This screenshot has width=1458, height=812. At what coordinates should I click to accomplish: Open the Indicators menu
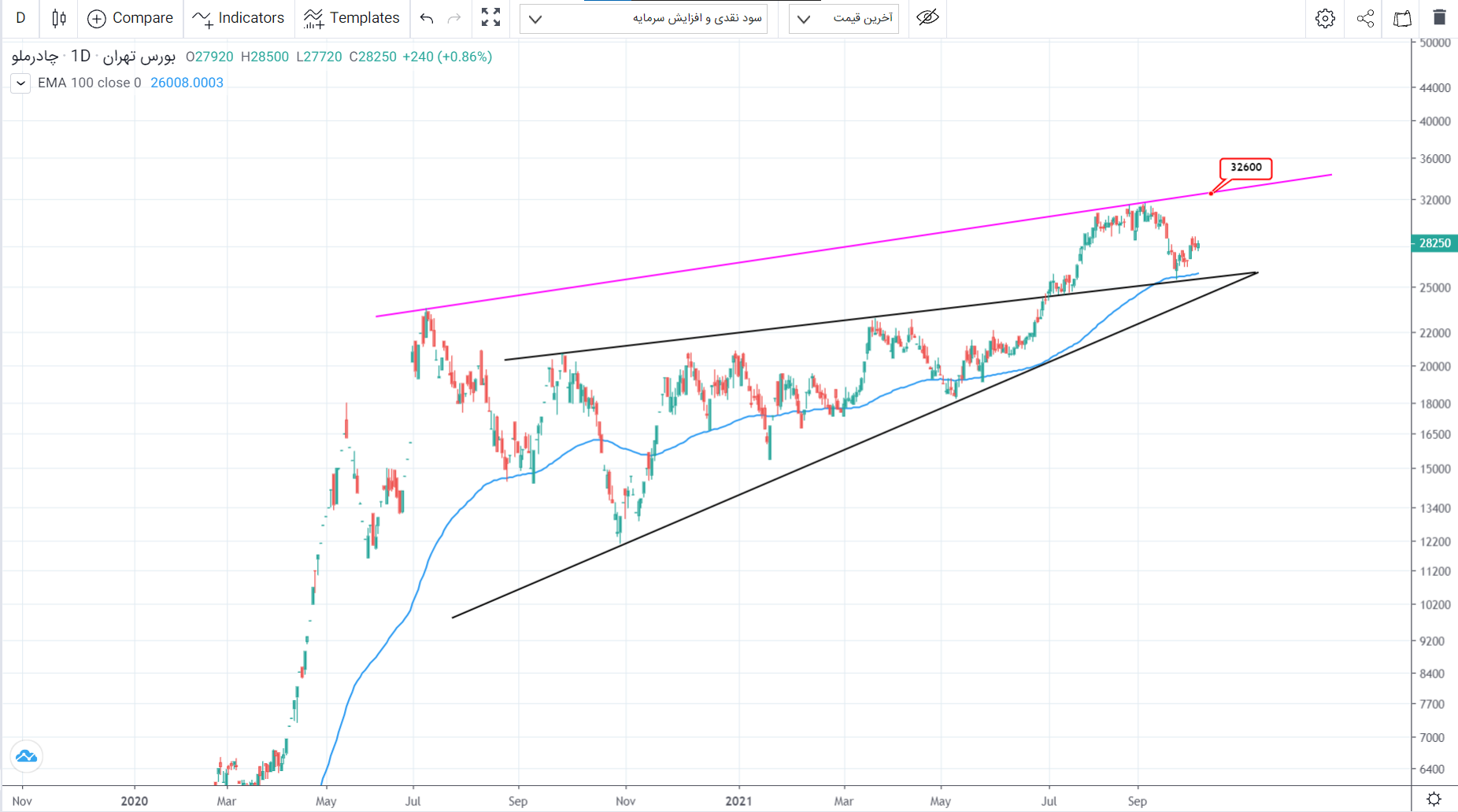tap(239, 18)
